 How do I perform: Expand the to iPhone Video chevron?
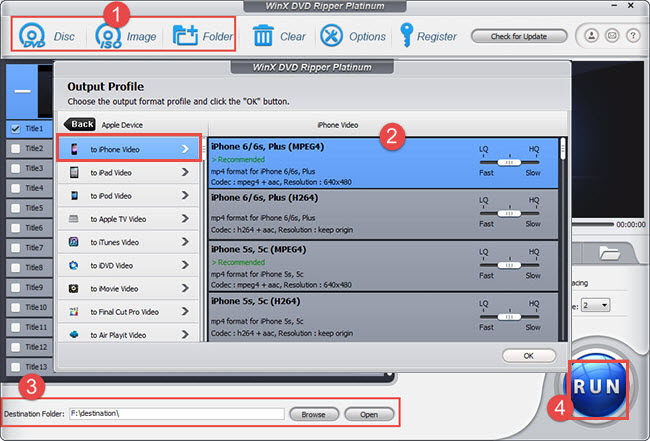pos(185,149)
